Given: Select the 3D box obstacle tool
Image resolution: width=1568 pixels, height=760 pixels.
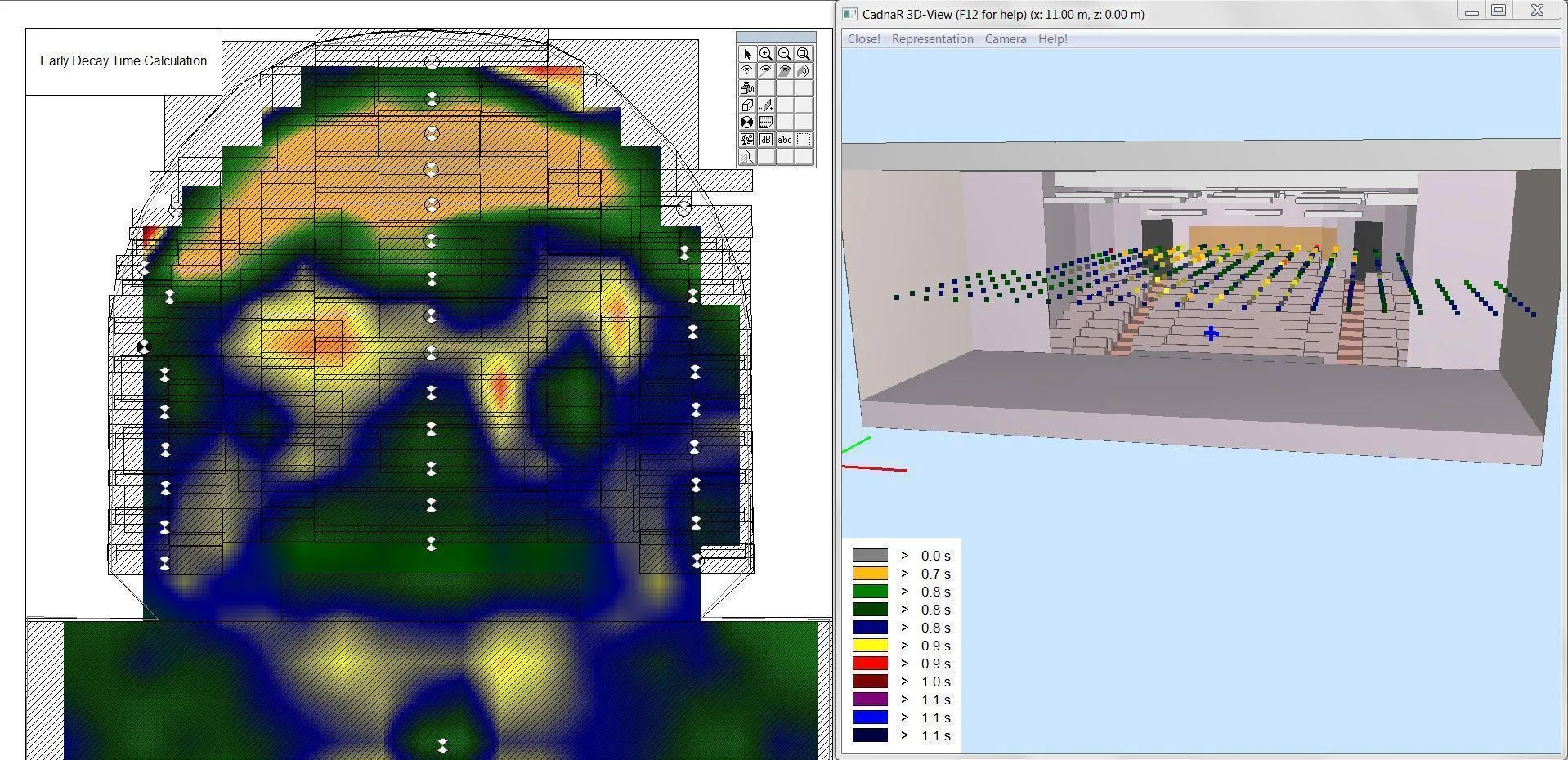Looking at the screenshot, I should (x=746, y=105).
